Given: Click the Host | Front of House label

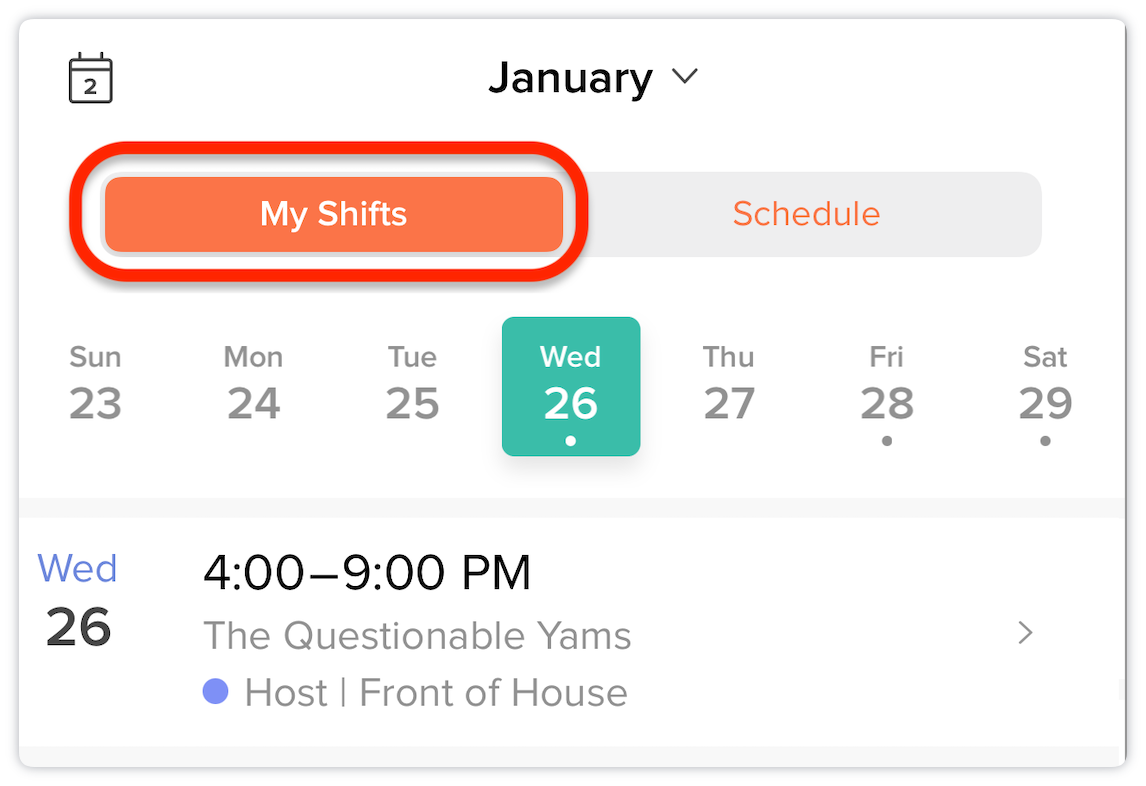Looking at the screenshot, I should pyautogui.click(x=436, y=692).
